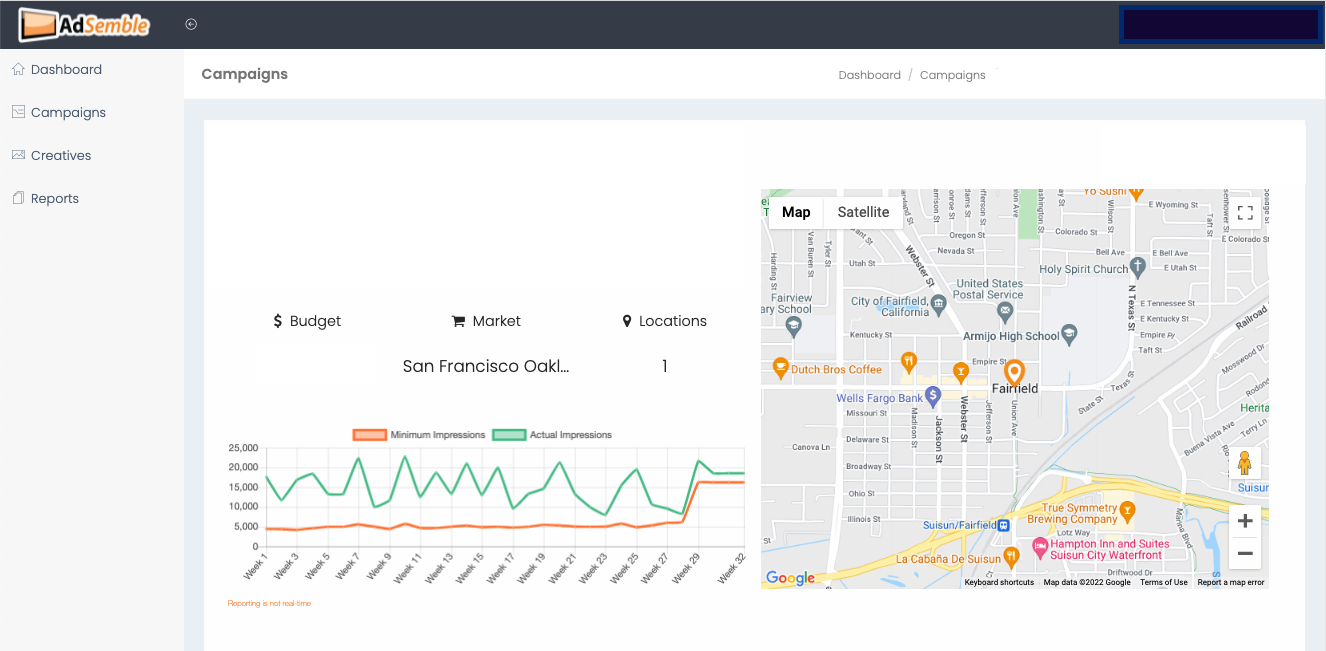Viewport: 1326px width, 651px height.
Task: Switch map to Satellite view
Action: 863,212
